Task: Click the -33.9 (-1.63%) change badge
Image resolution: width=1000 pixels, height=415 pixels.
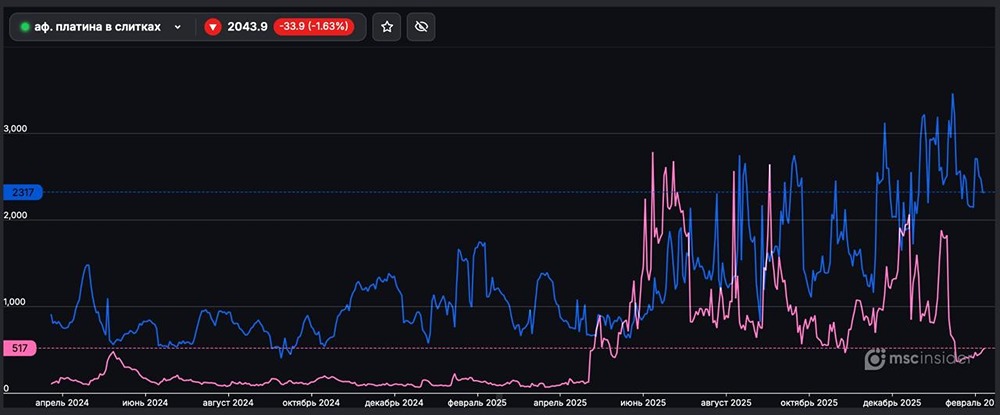Action: pos(314,27)
